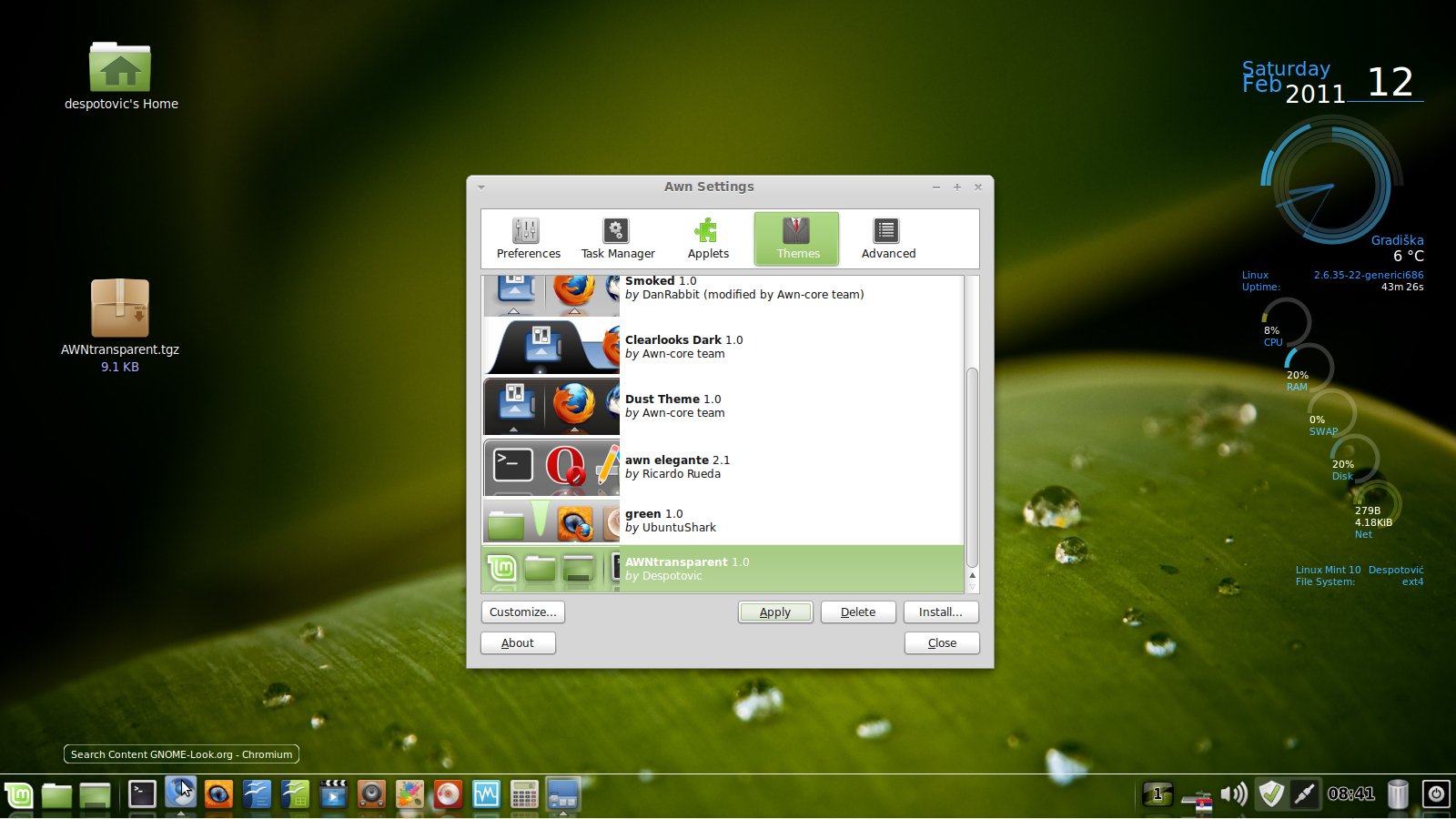Click the theme list vertical scrollbar handle
Viewport: 1456px width, 819px height.
[972, 467]
